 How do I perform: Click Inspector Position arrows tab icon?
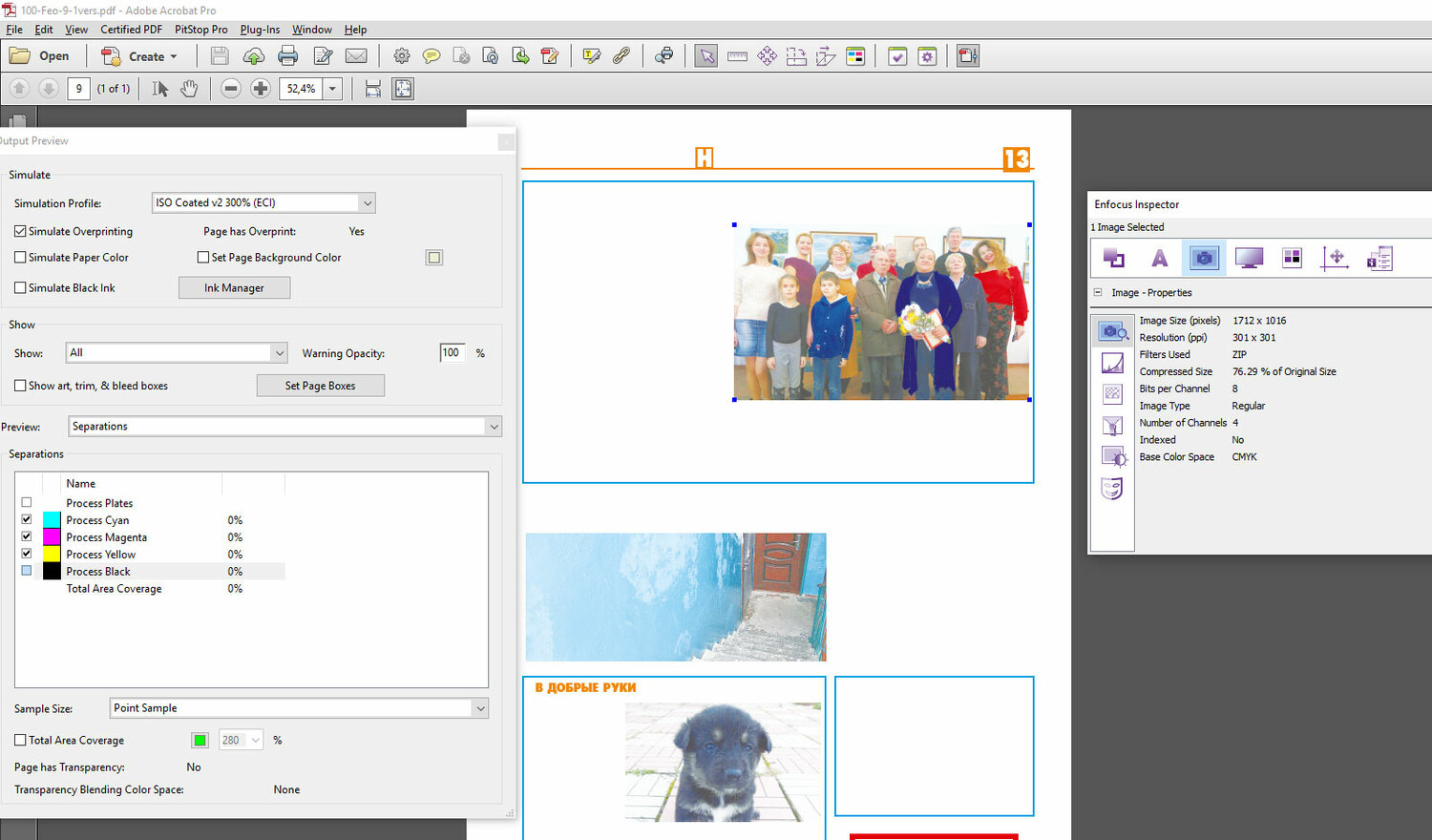[x=1336, y=258]
